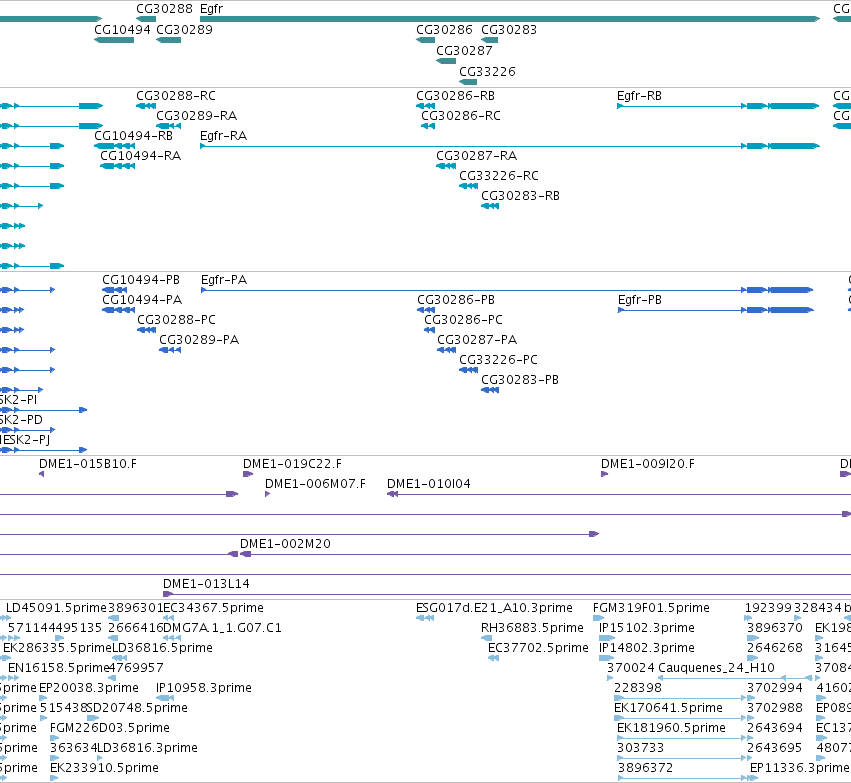The width and height of the screenshot is (851, 783).
Task: Click the 228398 feature label
Action: click(638, 689)
